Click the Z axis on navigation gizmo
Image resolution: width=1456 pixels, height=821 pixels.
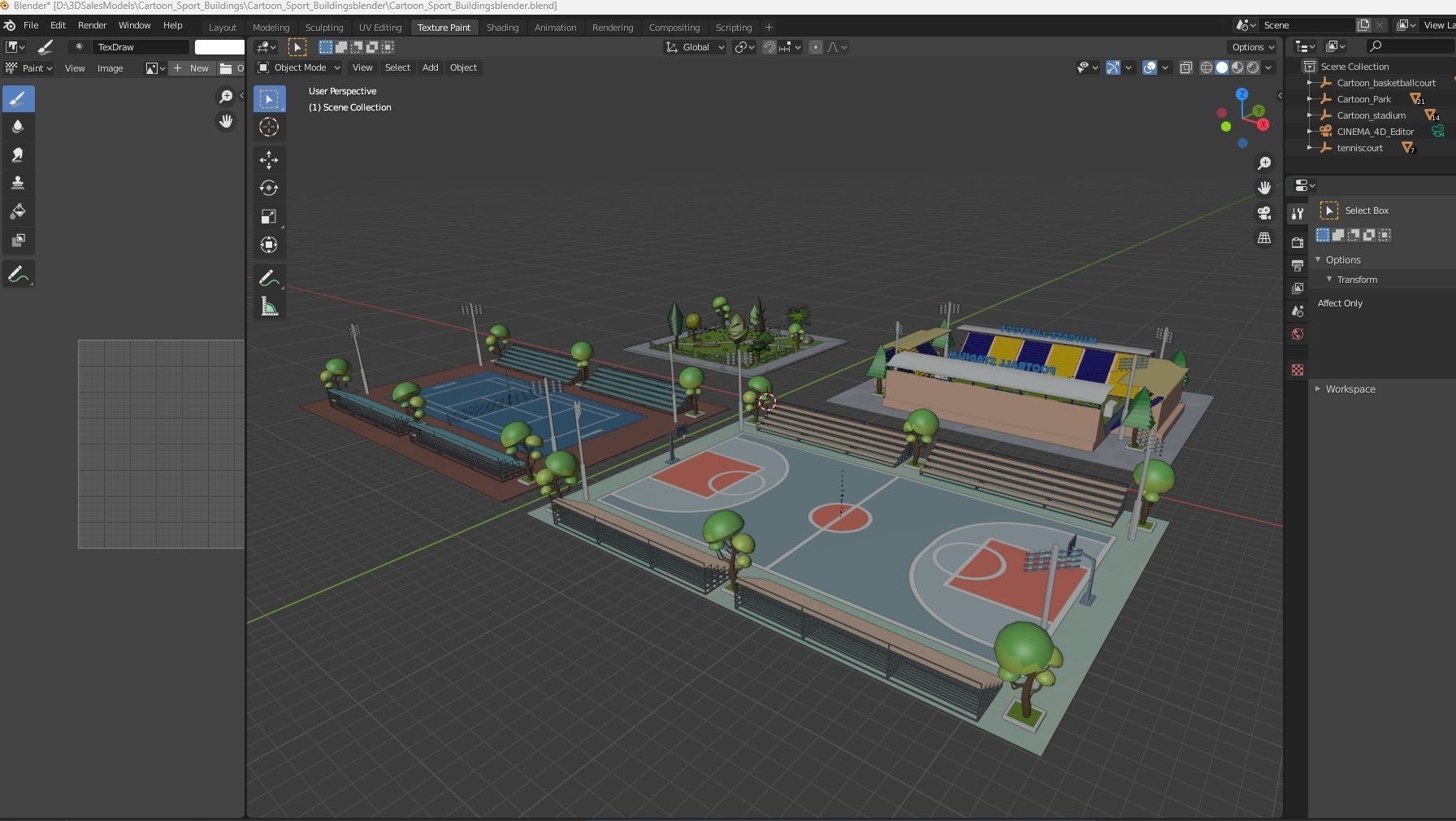1242,94
